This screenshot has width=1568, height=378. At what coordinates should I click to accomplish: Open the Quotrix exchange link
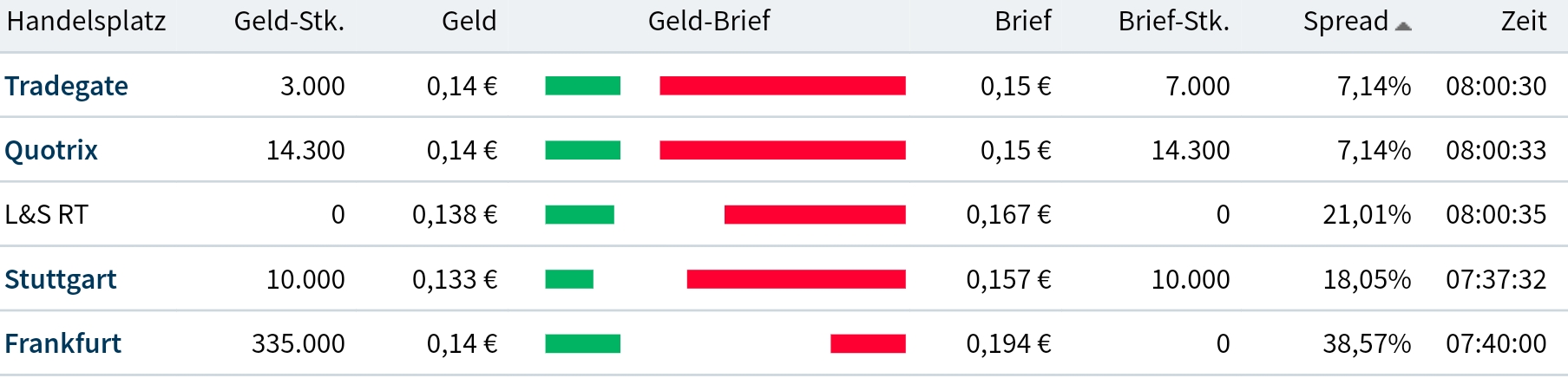coord(51,150)
